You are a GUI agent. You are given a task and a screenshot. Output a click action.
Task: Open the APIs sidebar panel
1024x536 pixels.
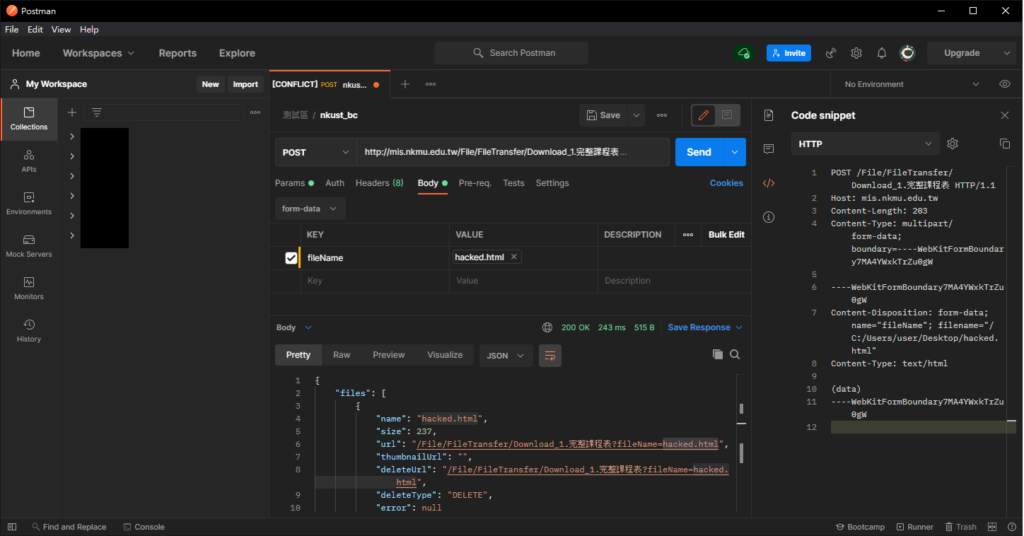coord(29,161)
